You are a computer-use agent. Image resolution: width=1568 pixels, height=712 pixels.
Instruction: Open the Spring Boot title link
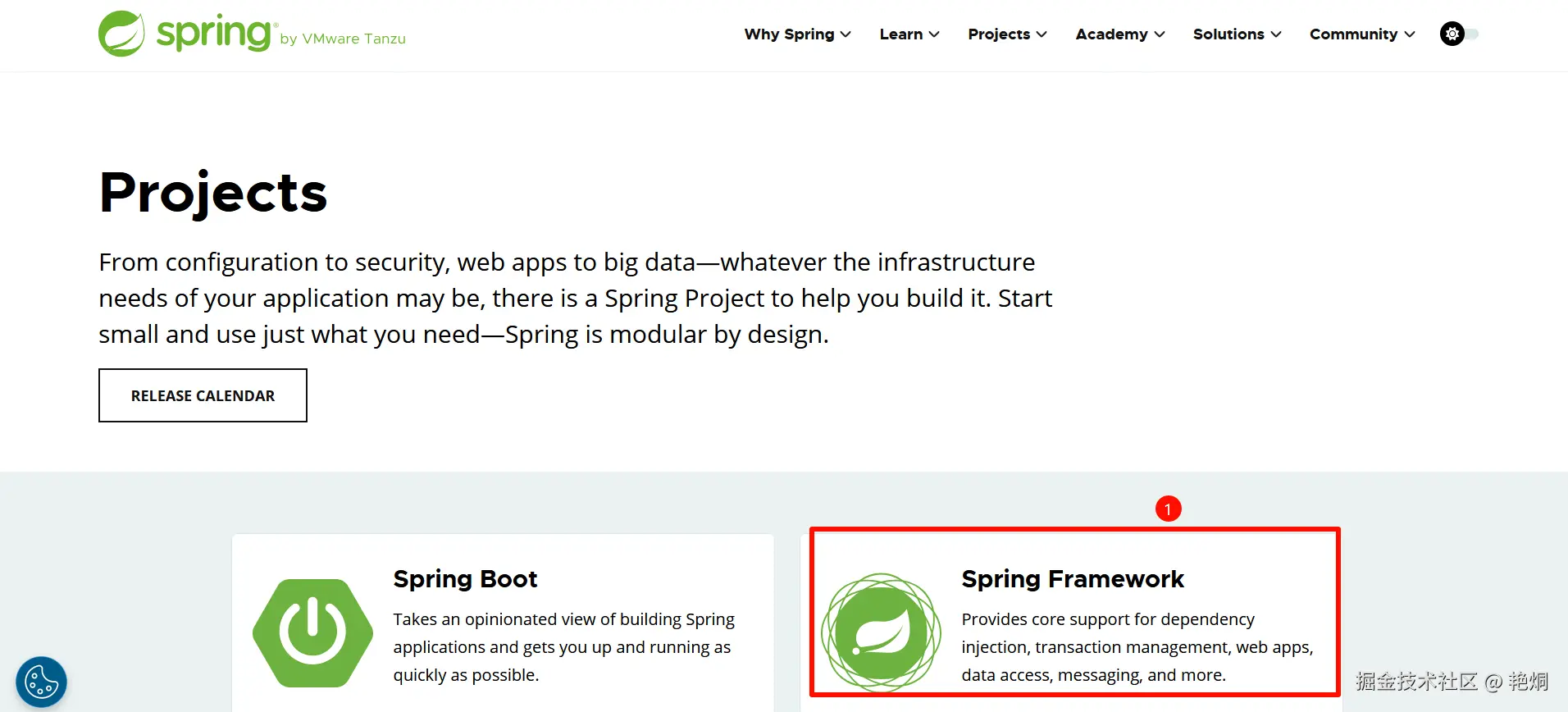click(x=465, y=579)
